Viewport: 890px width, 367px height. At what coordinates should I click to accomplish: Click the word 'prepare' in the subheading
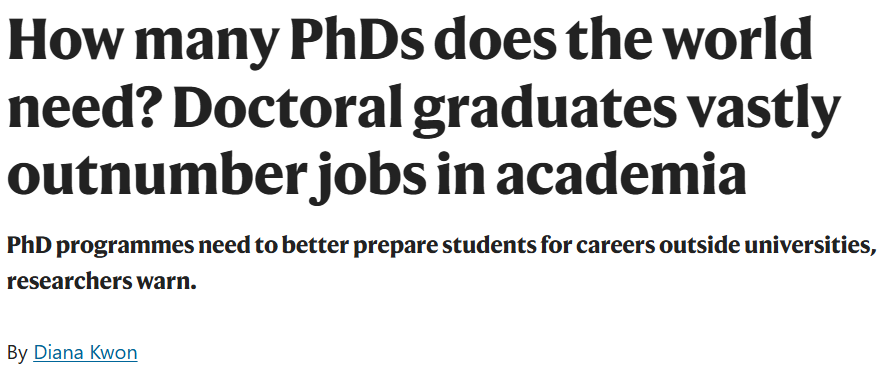(x=394, y=248)
